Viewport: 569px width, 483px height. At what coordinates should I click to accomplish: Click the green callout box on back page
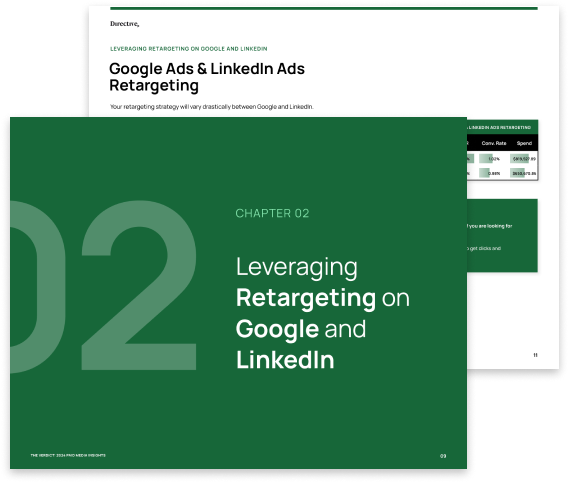click(x=502, y=236)
